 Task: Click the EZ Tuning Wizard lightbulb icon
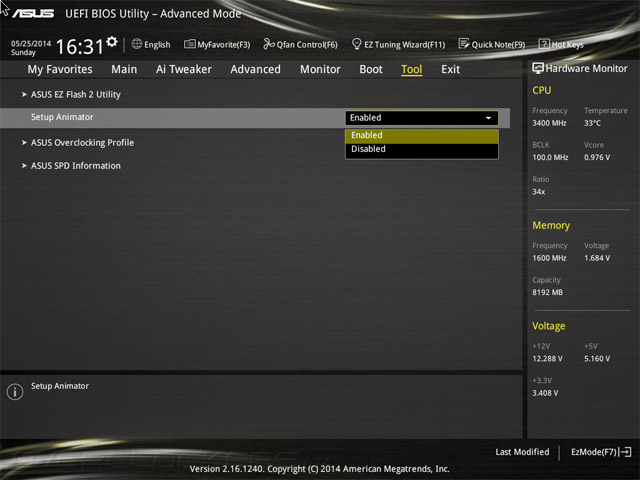point(356,44)
